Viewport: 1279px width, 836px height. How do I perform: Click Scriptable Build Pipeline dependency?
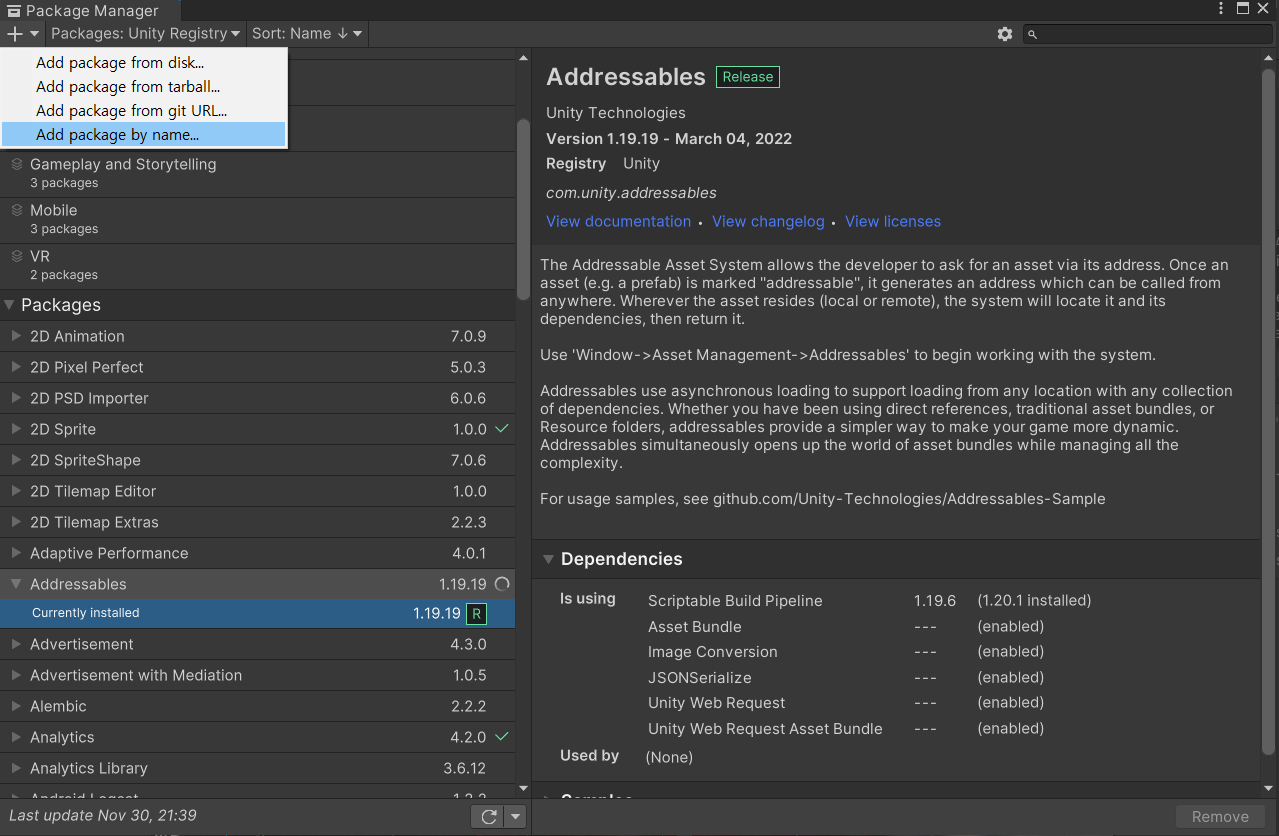tap(735, 601)
